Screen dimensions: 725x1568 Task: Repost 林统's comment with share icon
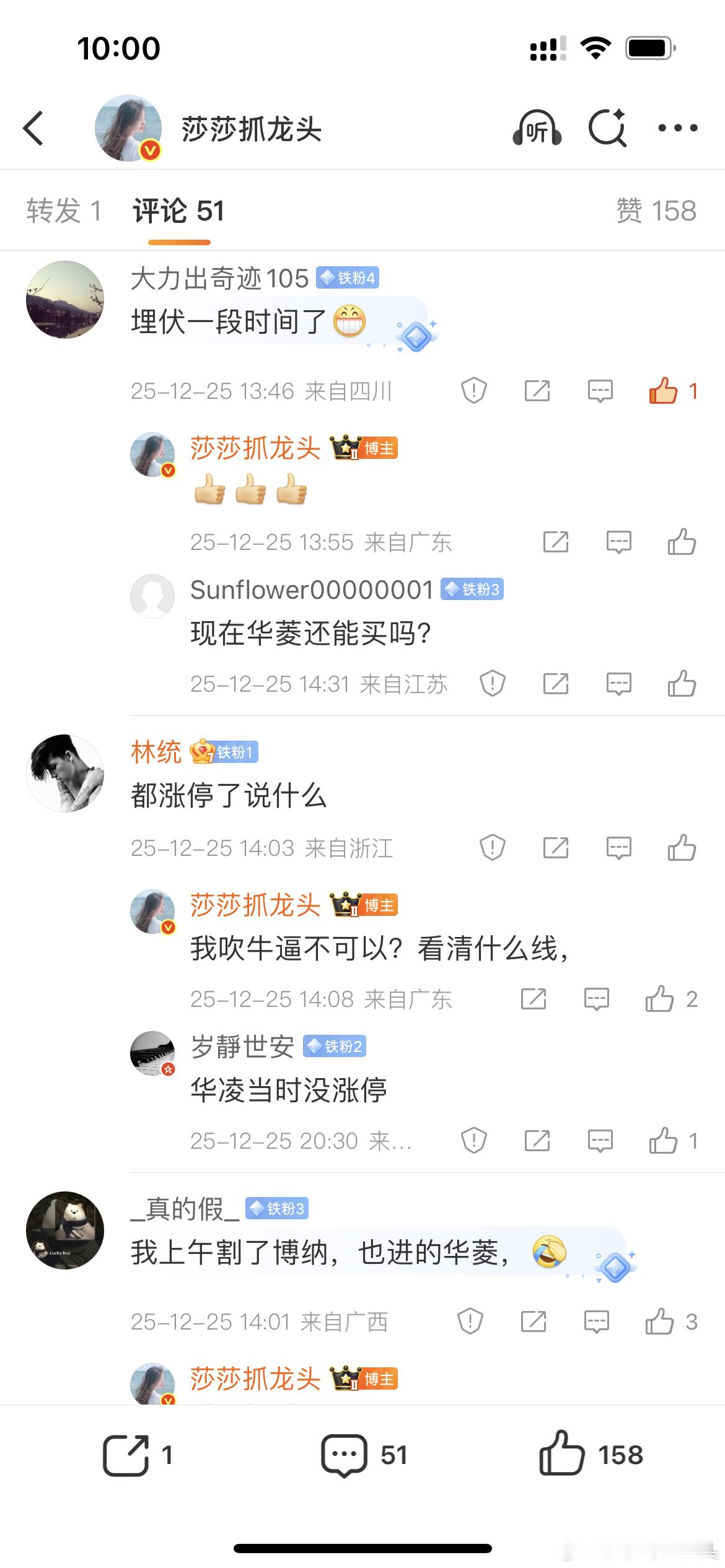pyautogui.click(x=556, y=848)
